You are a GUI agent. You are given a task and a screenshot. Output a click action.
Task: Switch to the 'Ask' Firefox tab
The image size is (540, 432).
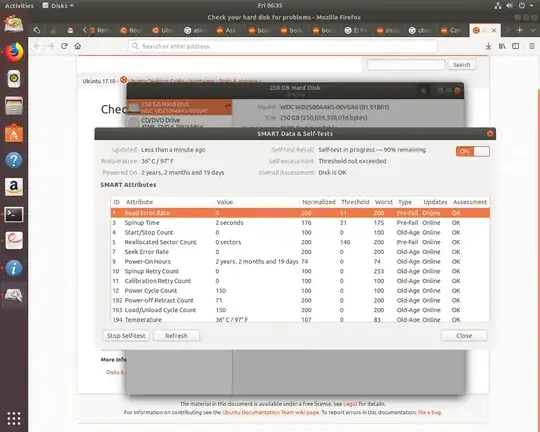(x=227, y=30)
